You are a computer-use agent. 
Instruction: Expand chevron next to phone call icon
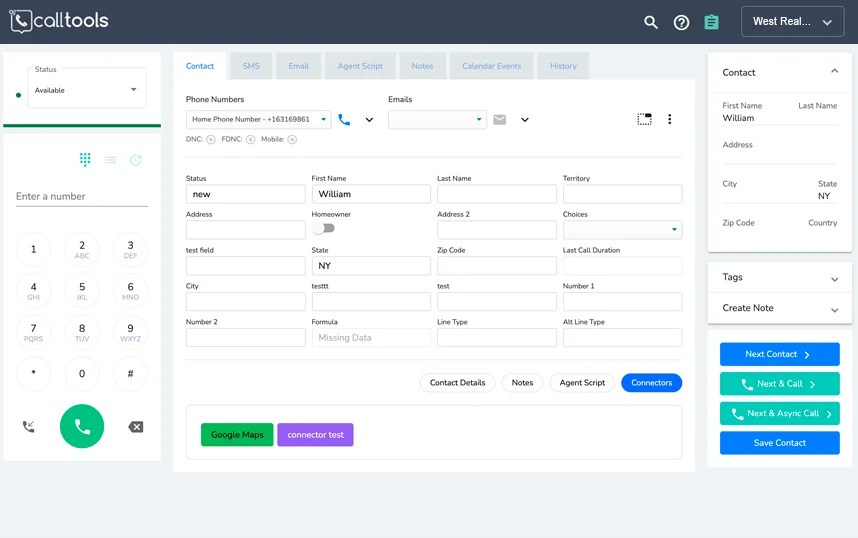pyautogui.click(x=369, y=120)
